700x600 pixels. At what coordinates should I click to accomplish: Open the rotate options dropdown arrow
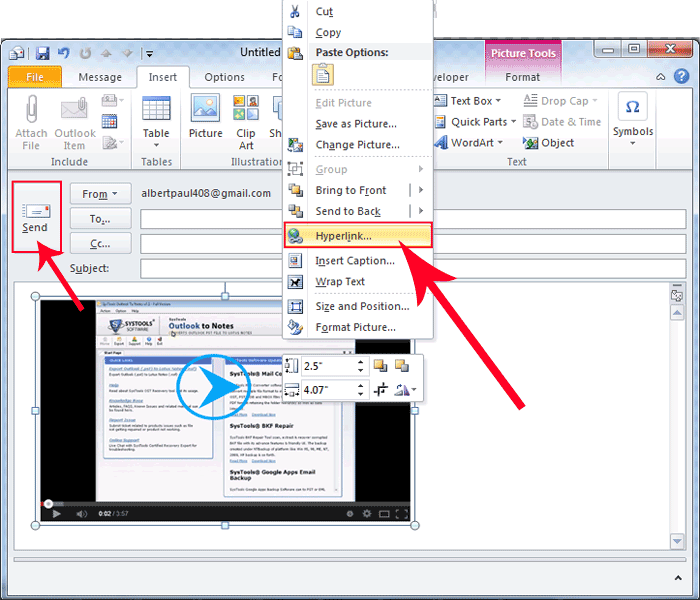(x=414, y=390)
